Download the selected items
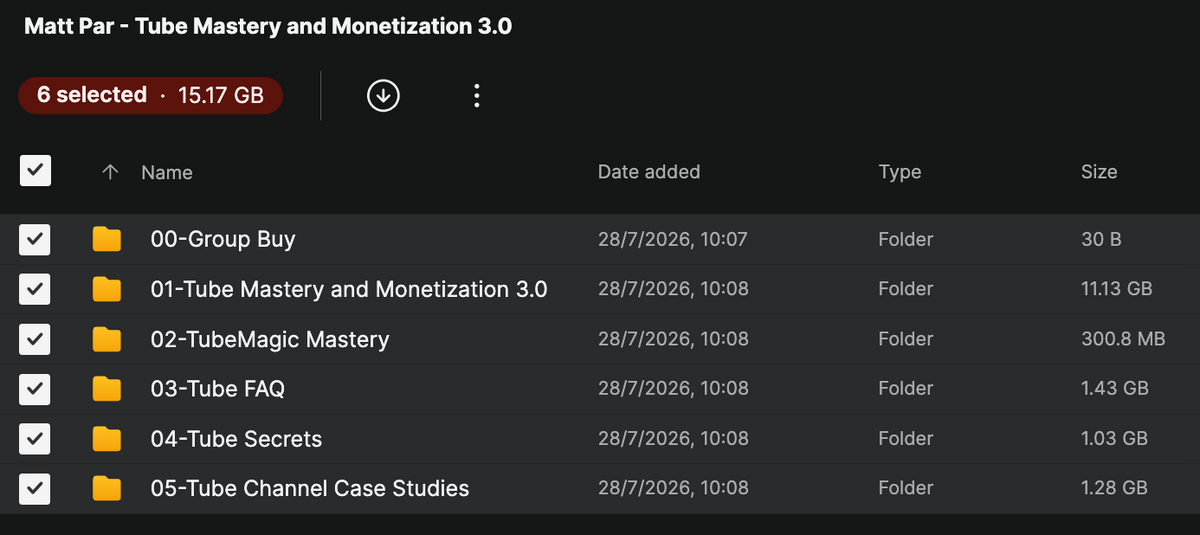Viewport: 1200px width, 535px height. pyautogui.click(x=383, y=95)
